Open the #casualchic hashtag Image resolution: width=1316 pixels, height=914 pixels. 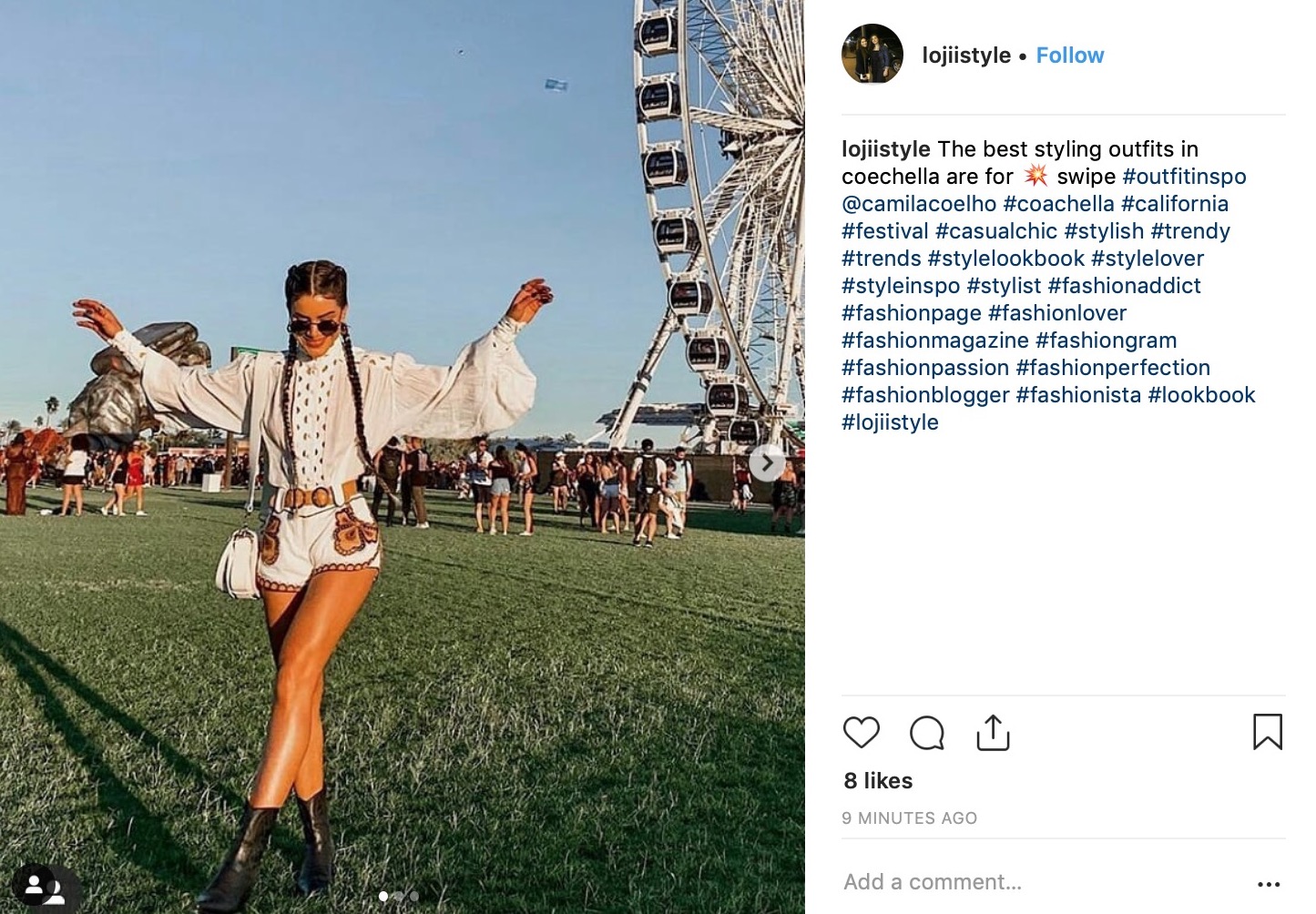tap(996, 231)
